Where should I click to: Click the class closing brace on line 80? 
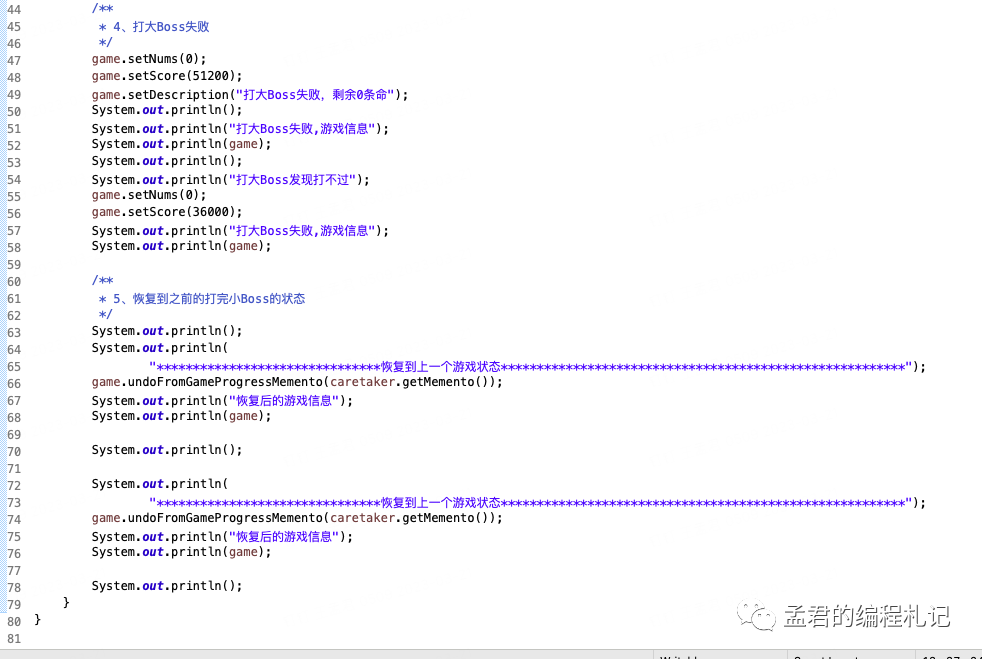(x=38, y=619)
